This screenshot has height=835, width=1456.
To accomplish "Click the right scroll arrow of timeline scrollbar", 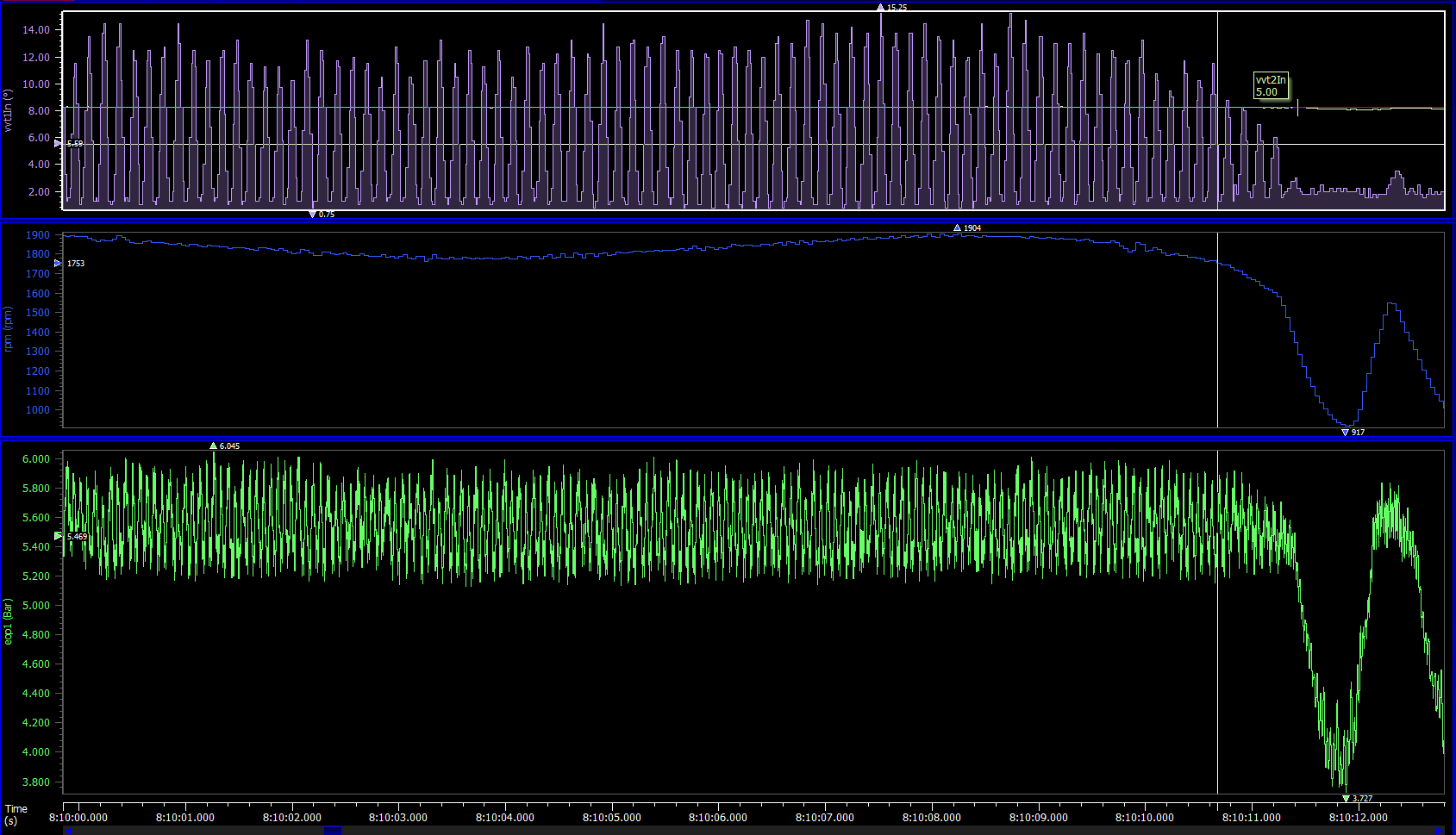I will [1440, 831].
